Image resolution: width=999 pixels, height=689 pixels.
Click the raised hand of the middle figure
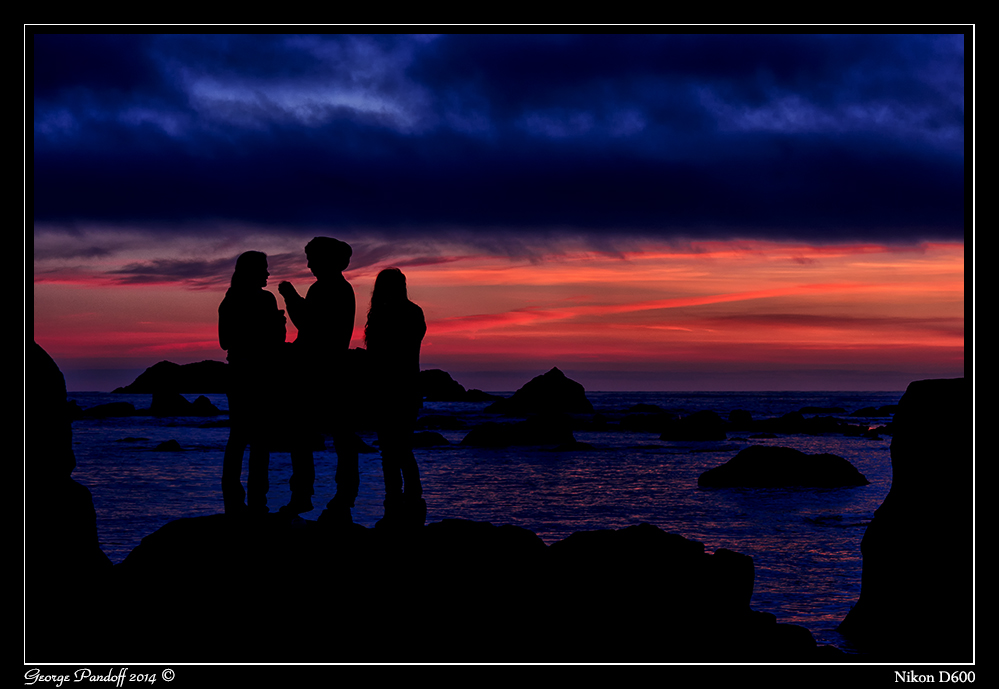pyautogui.click(x=287, y=290)
